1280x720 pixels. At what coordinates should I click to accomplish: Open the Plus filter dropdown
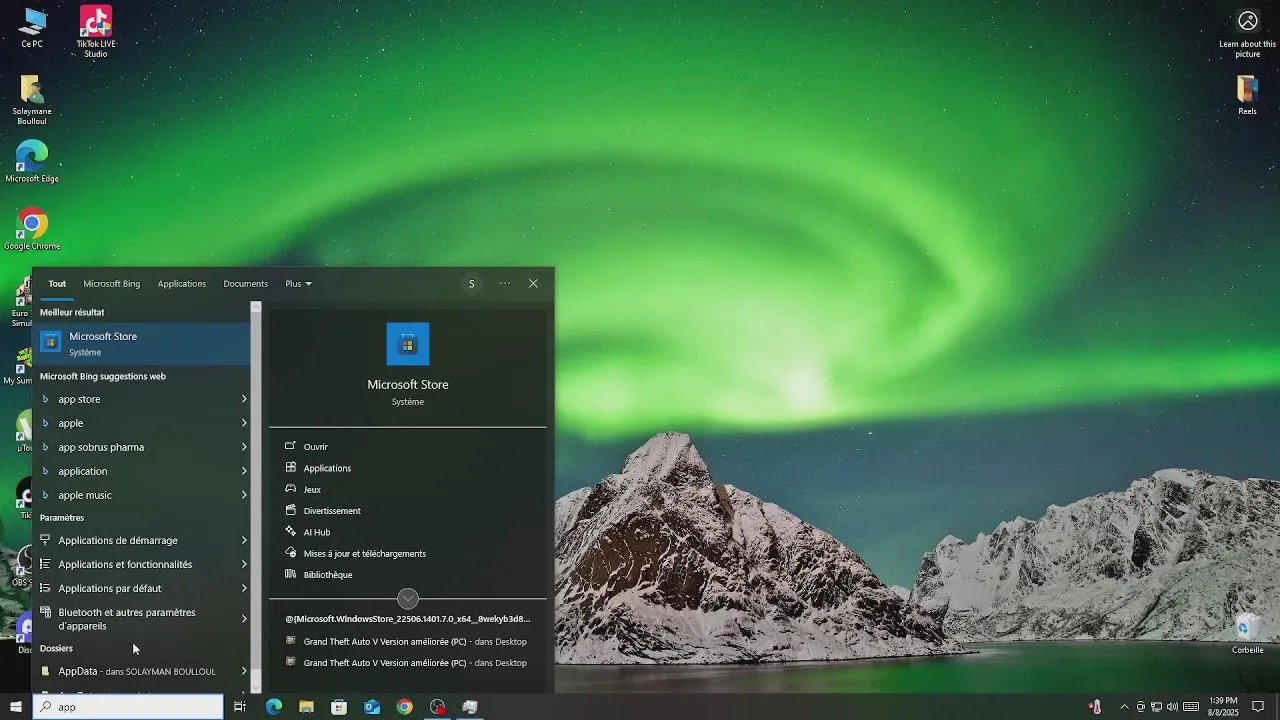click(298, 284)
